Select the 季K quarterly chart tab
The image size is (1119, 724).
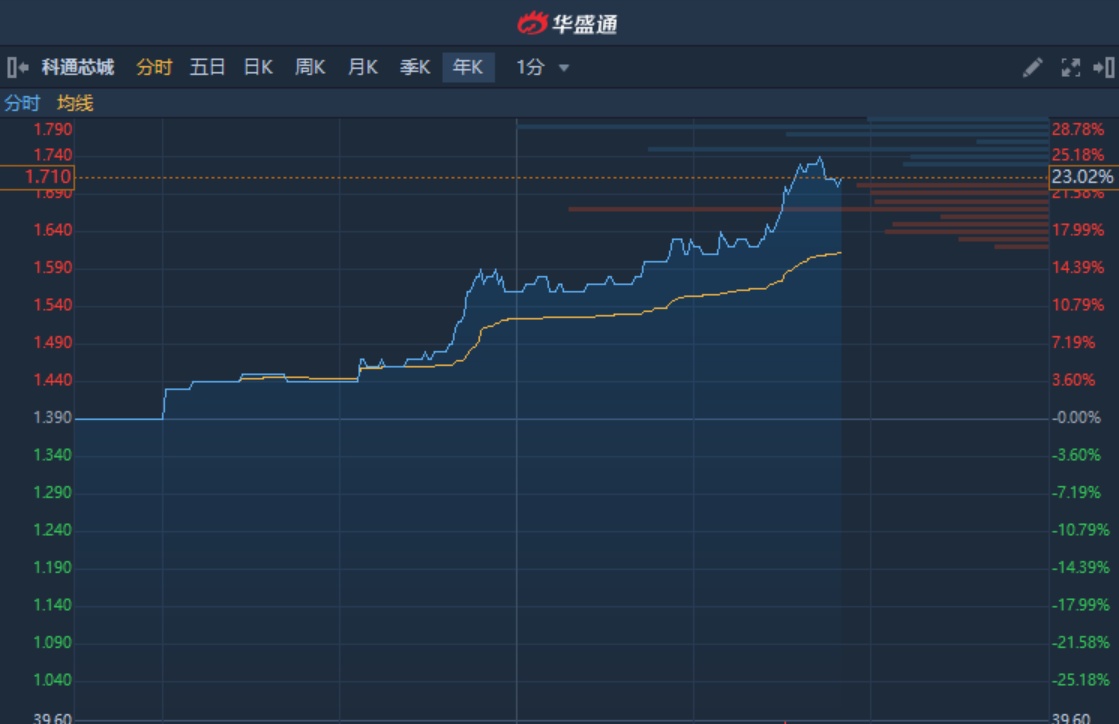(x=414, y=67)
